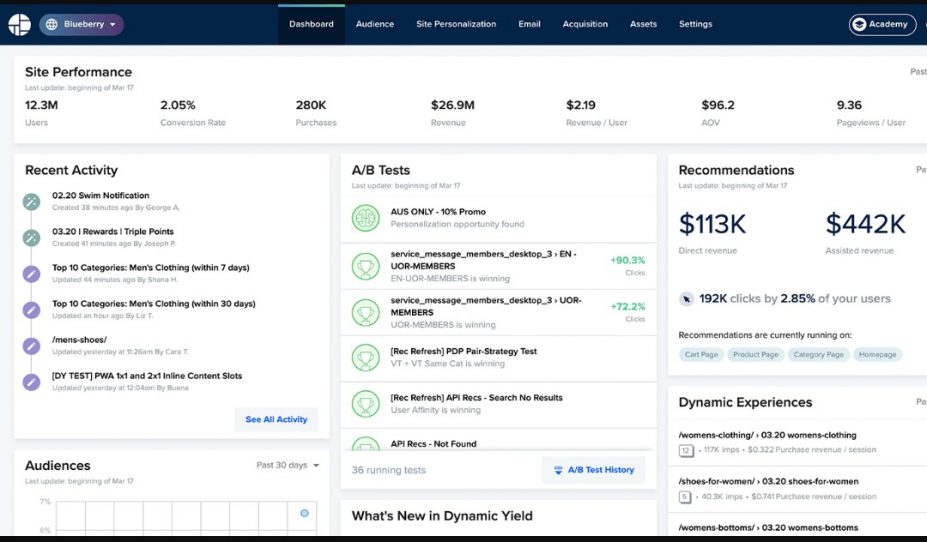This screenshot has height=542, width=927.
Task: Select the Homepage recommendation tag
Action: point(877,355)
